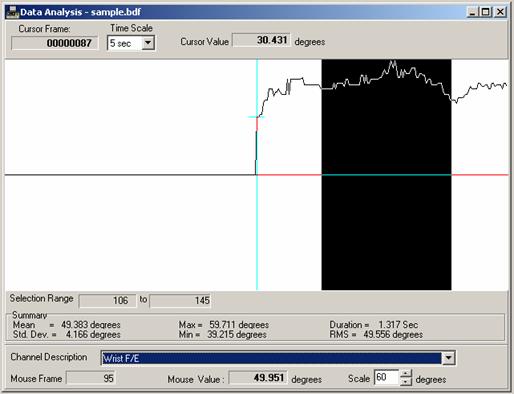Select the 5 sec Time Scale combo box
The width and height of the screenshot is (514, 394).
click(131, 43)
